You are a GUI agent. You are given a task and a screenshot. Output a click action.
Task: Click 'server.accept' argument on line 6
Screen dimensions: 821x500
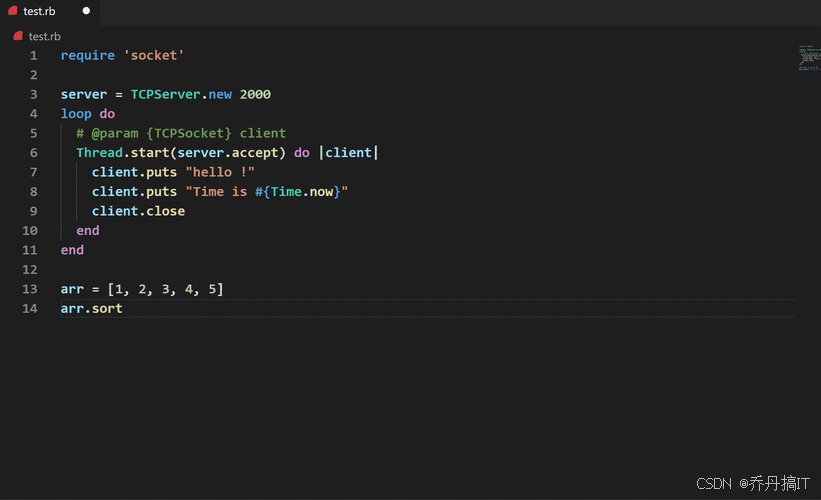[228, 152]
